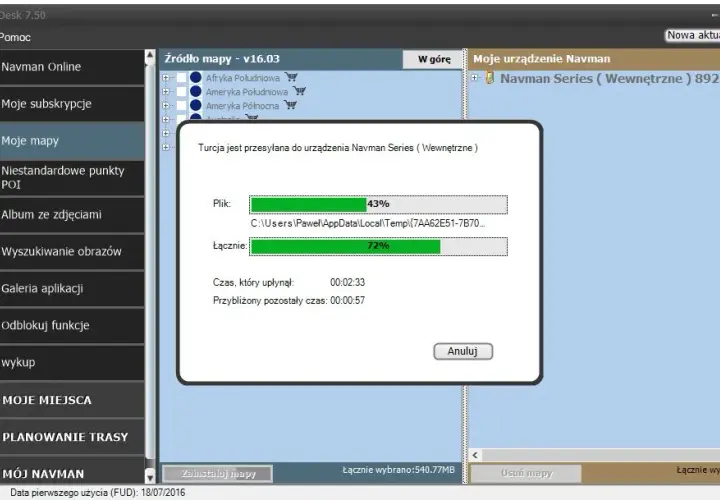The image size is (720, 500).
Task: Click the Navman Series device icon
Action: (490, 78)
